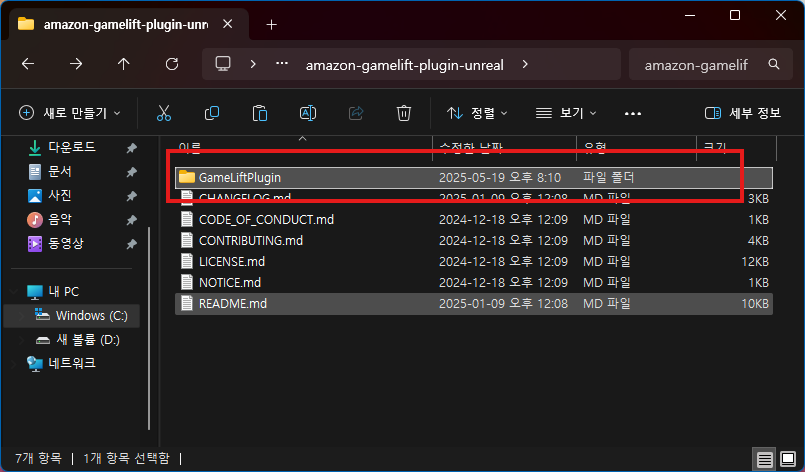Click the Rename icon
This screenshot has width=805, height=472.
(x=308, y=113)
